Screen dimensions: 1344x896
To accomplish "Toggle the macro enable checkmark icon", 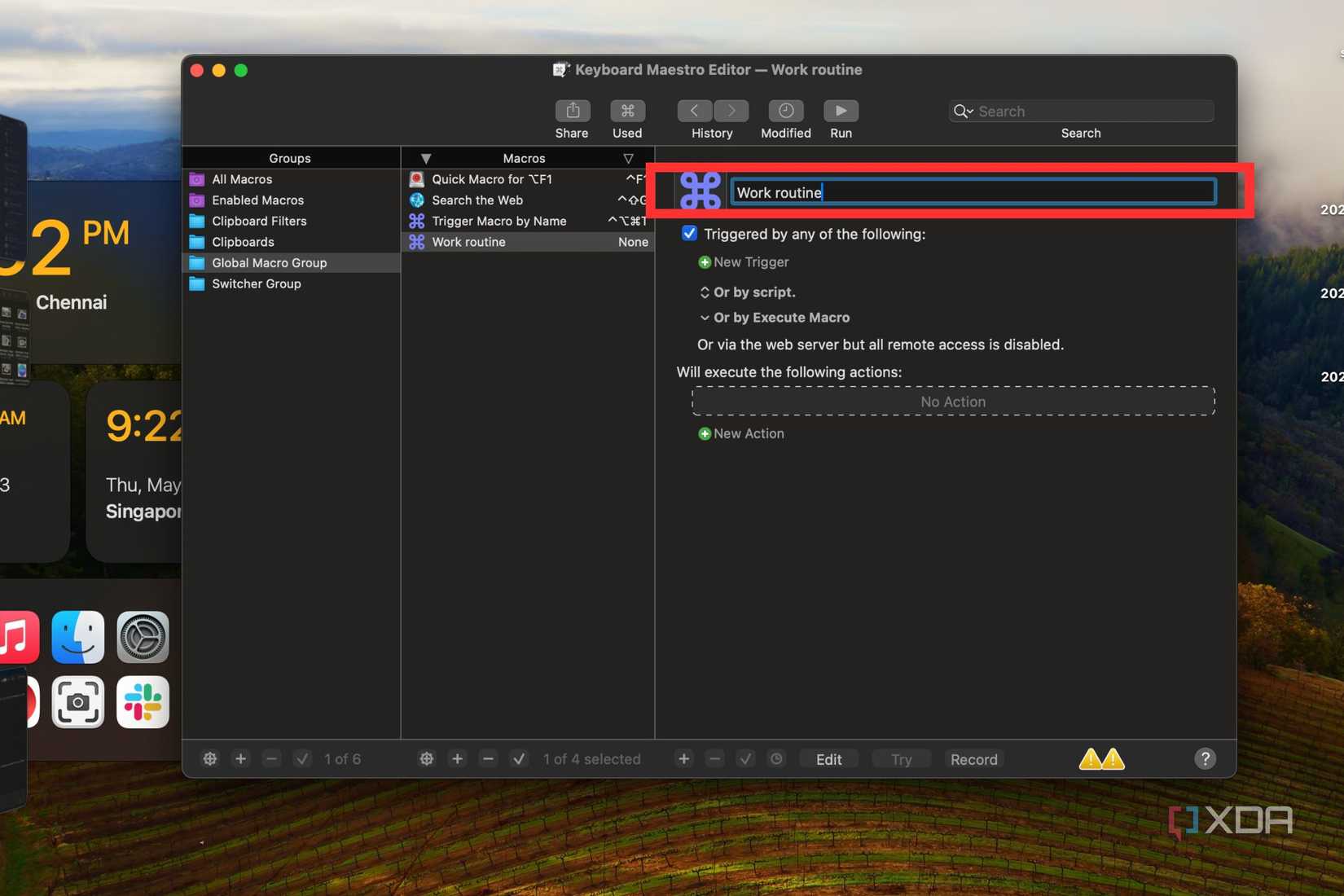I will click(x=519, y=758).
